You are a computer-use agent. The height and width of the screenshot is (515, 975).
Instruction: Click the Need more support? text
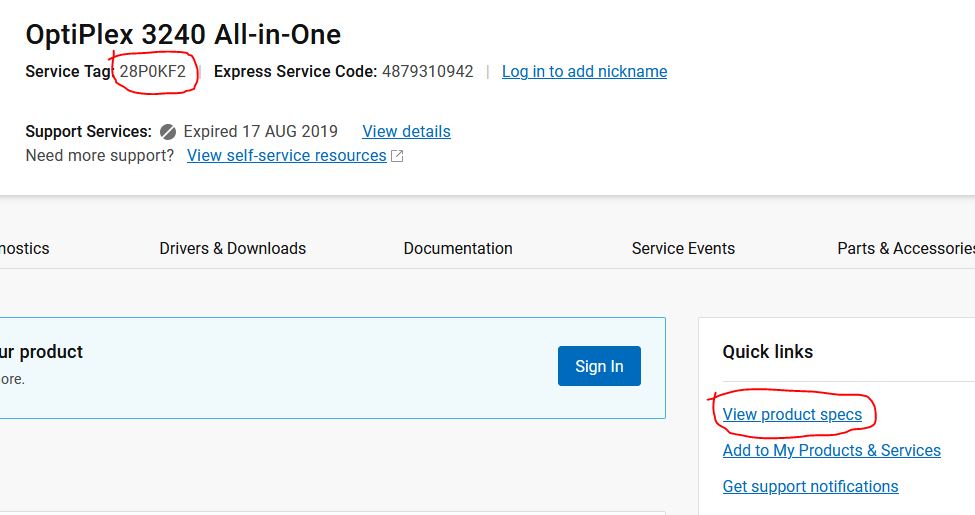click(99, 155)
